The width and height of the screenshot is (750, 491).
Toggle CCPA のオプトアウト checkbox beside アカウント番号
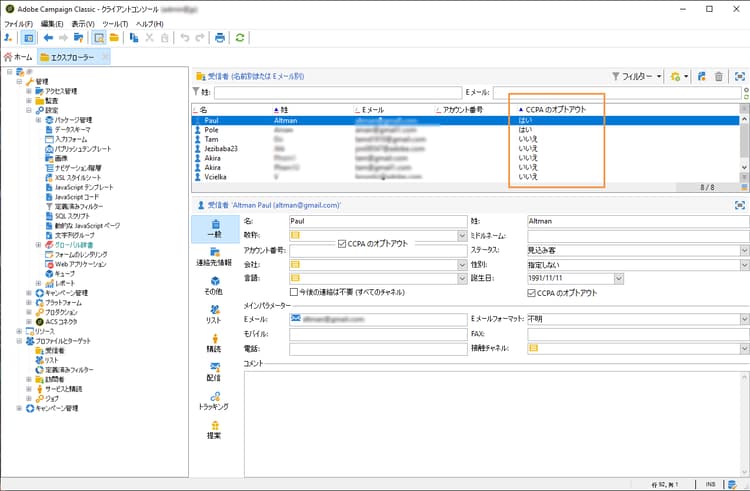[x=342, y=244]
